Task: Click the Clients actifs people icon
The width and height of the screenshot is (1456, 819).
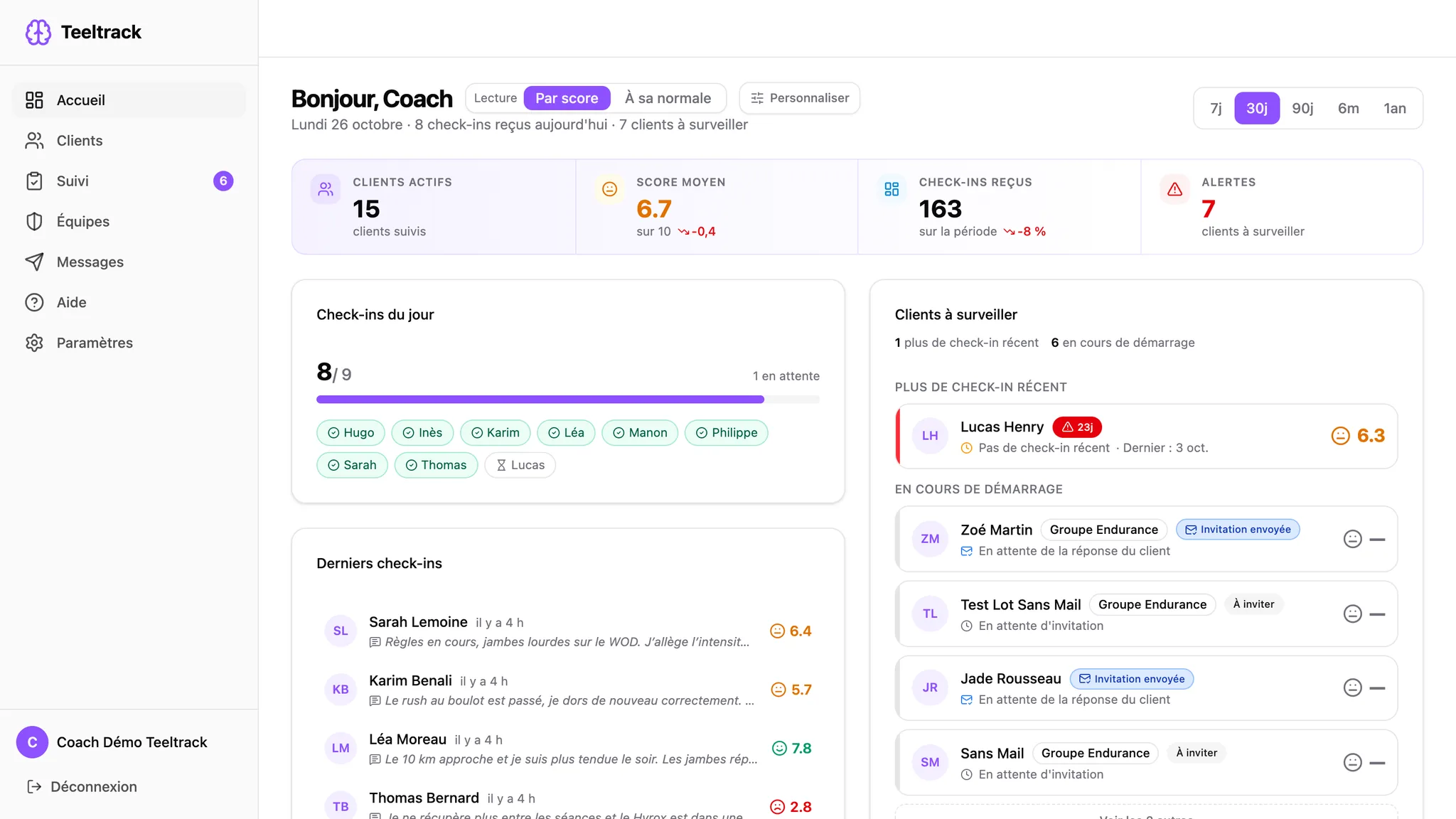Action: coord(326,189)
